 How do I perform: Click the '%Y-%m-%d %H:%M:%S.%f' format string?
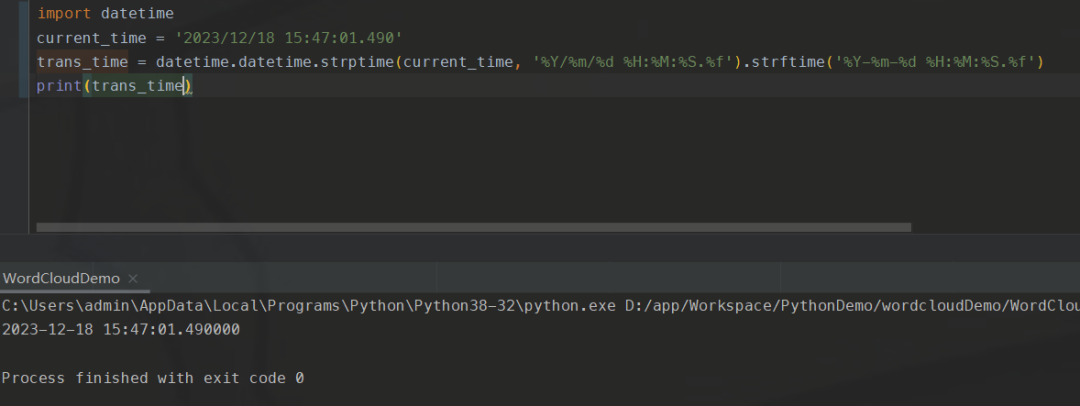click(935, 62)
